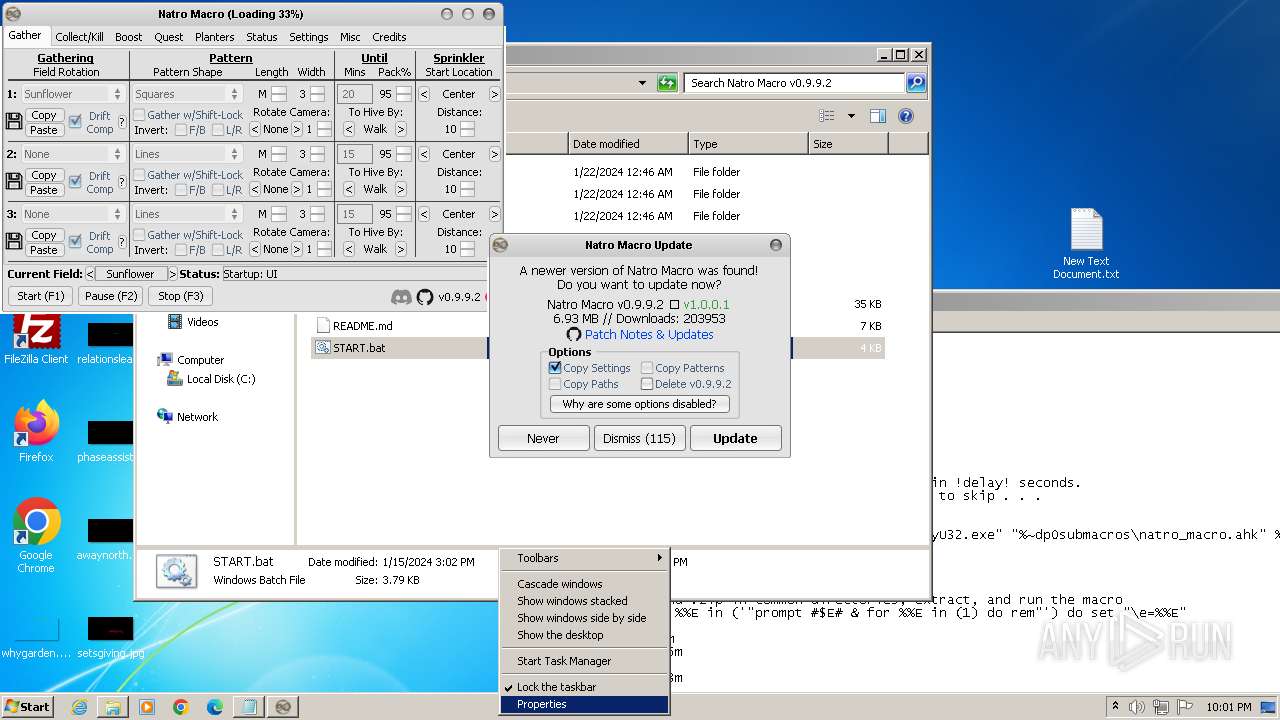Screen dimensions: 1280x720
Task: Adjust field 1 sprinkler Distance stepper
Action: tap(466, 129)
